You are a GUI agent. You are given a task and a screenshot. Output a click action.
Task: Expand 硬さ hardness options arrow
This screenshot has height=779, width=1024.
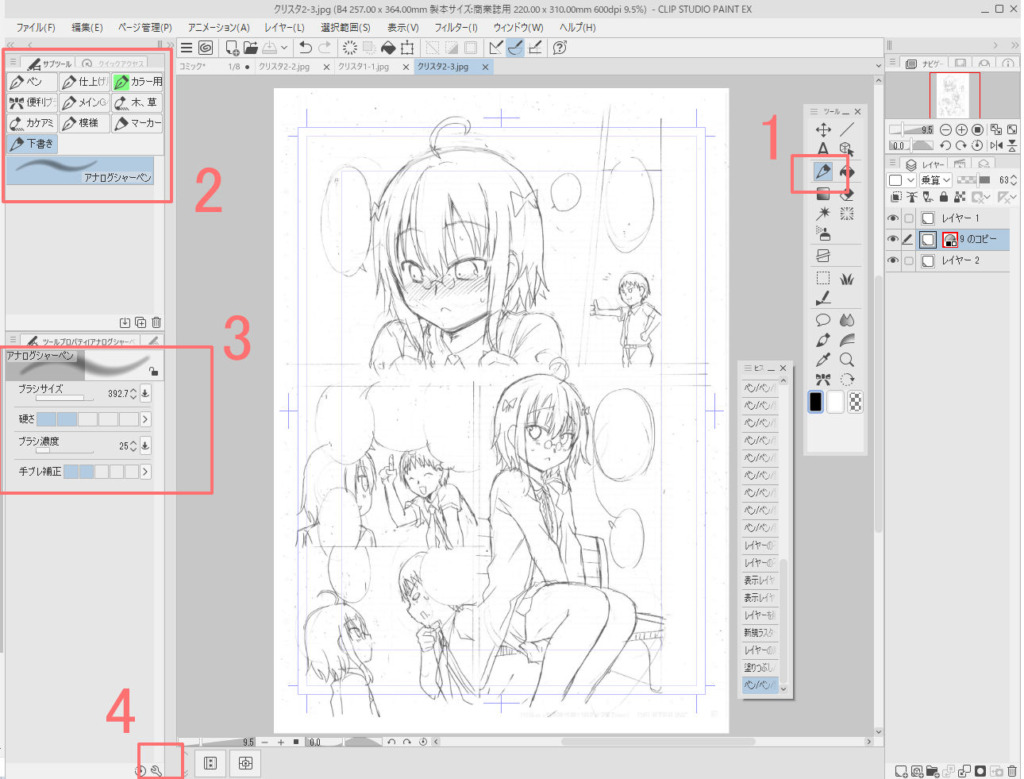146,419
